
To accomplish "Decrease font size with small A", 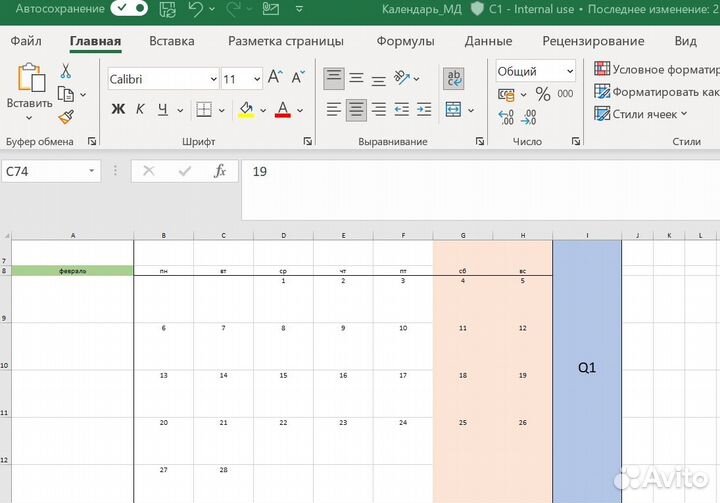I will (x=298, y=77).
